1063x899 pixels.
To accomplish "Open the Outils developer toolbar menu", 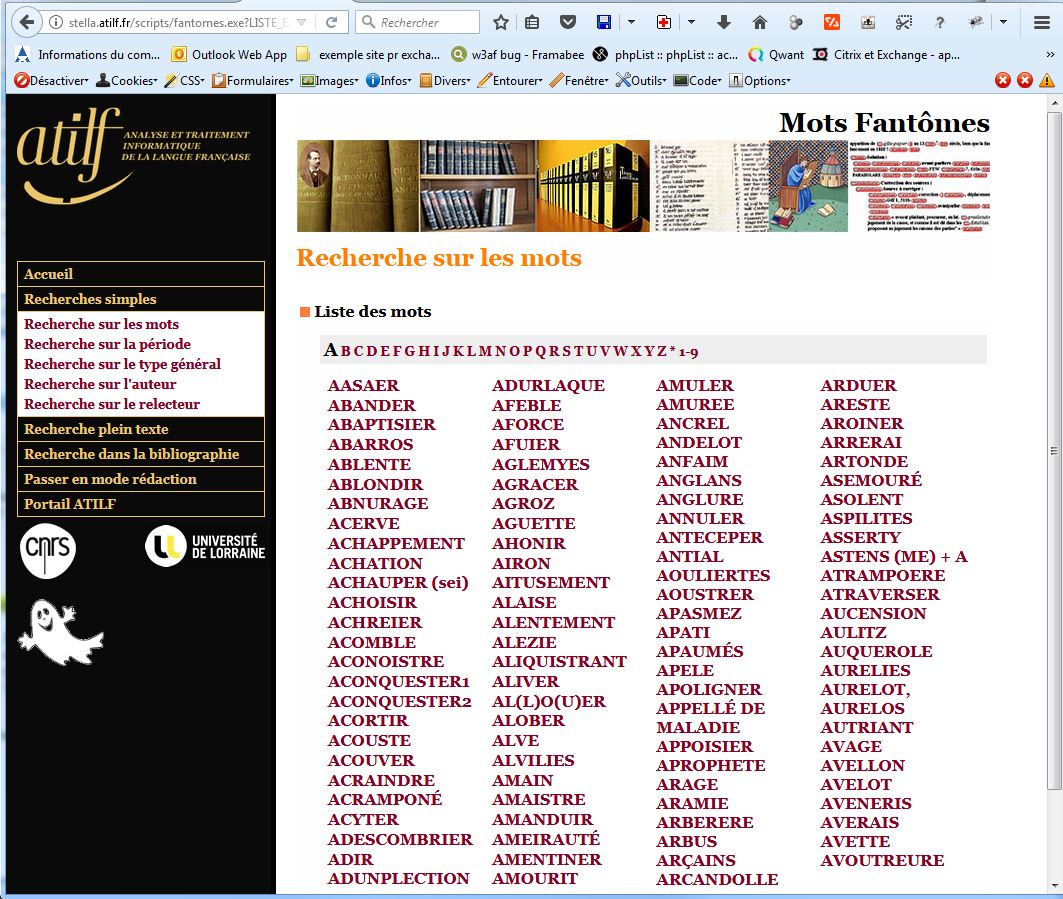I will 641,81.
